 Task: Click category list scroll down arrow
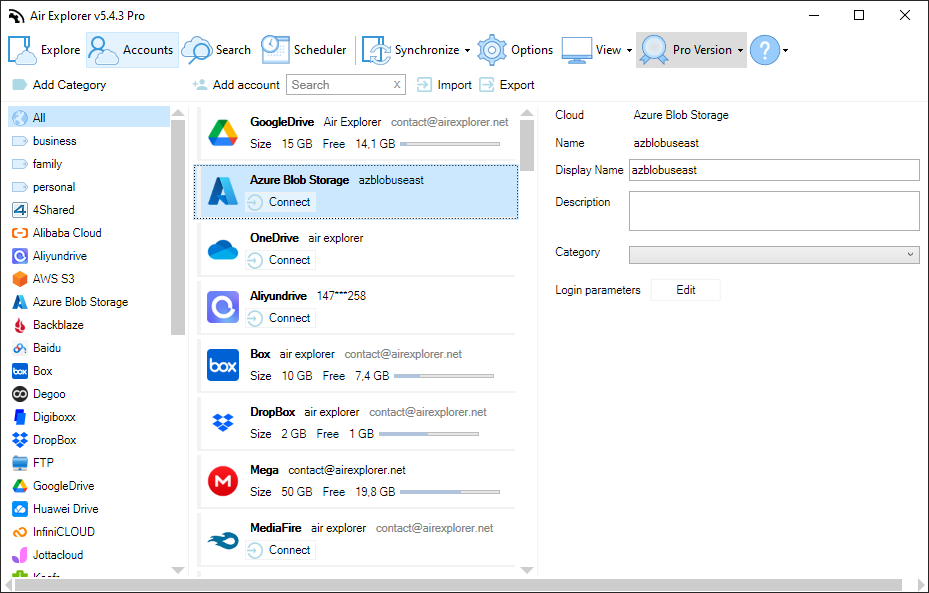pyautogui.click(x=178, y=570)
